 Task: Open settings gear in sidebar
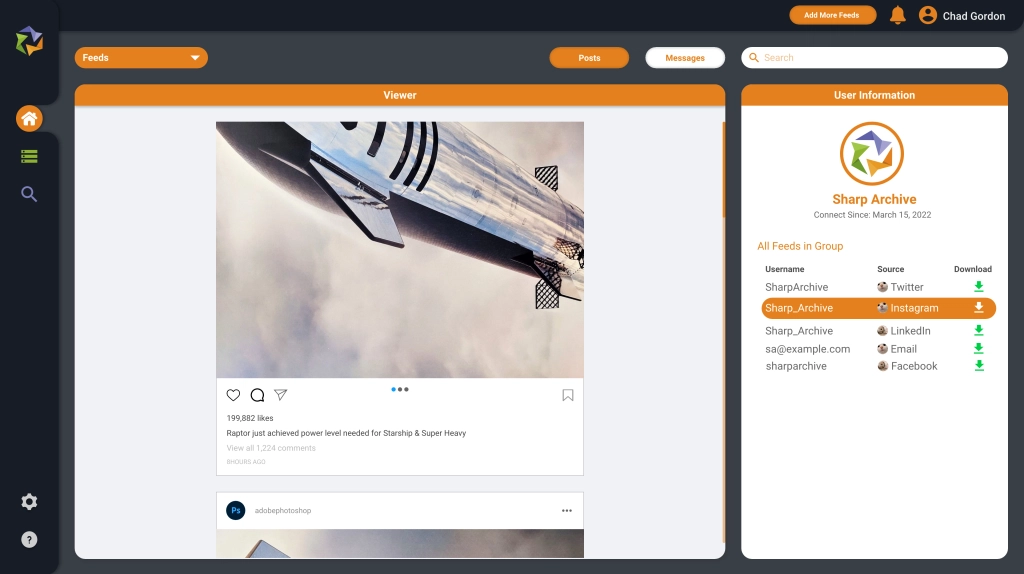coord(29,502)
